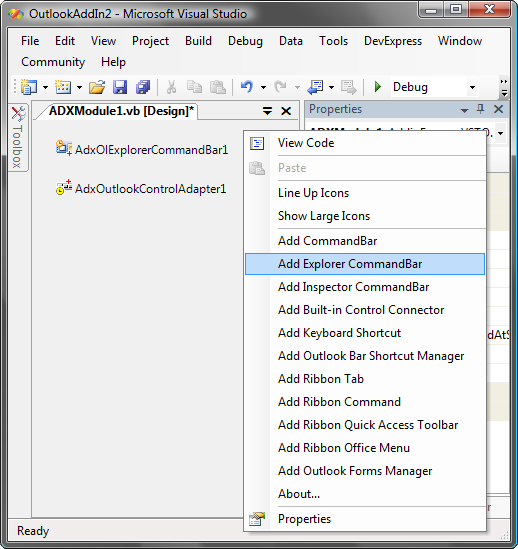This screenshot has width=518, height=549.
Task: Choose Add Inspector CommandBar menu entry
Action: coord(365,287)
